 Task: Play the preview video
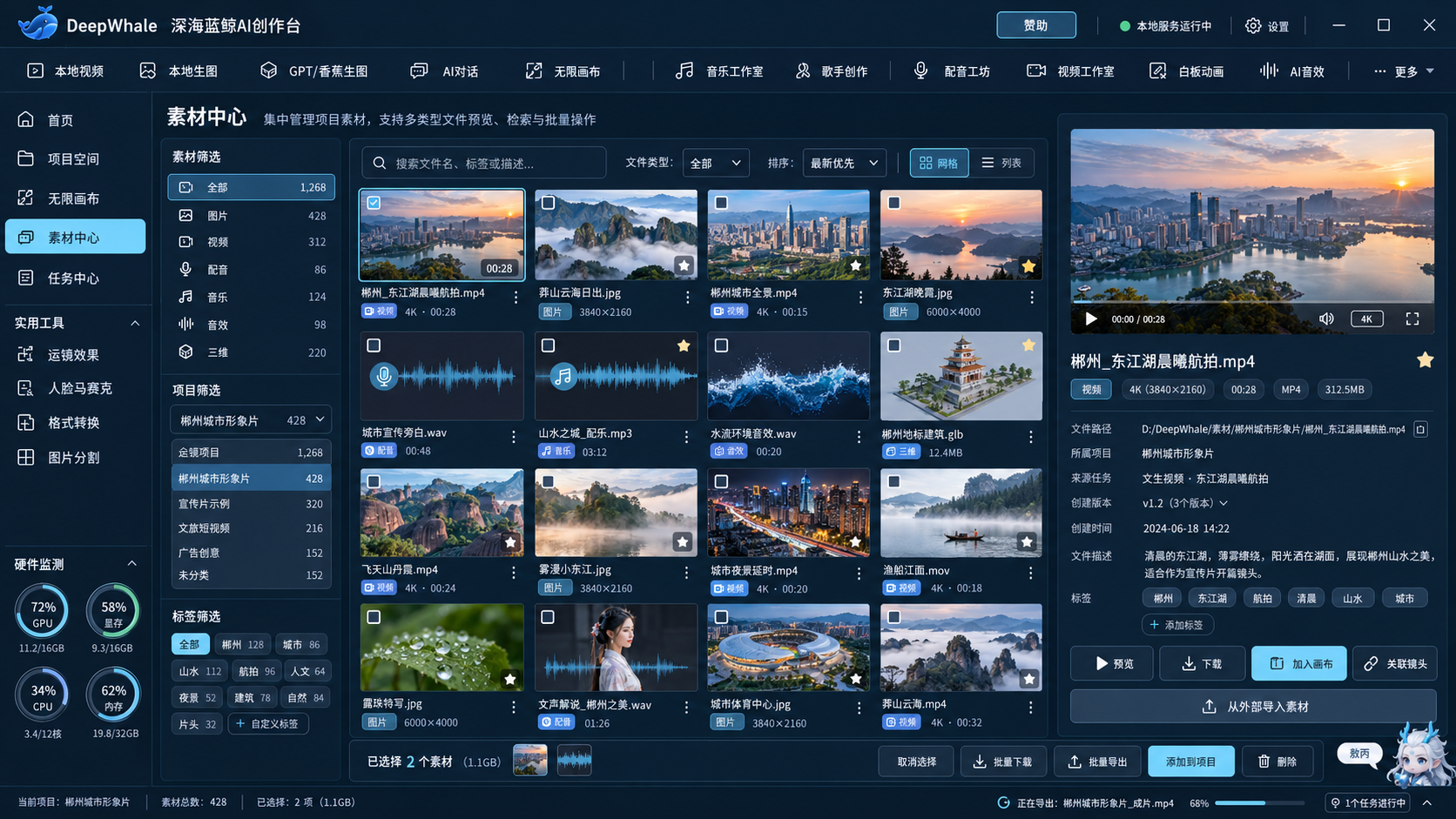1090,319
